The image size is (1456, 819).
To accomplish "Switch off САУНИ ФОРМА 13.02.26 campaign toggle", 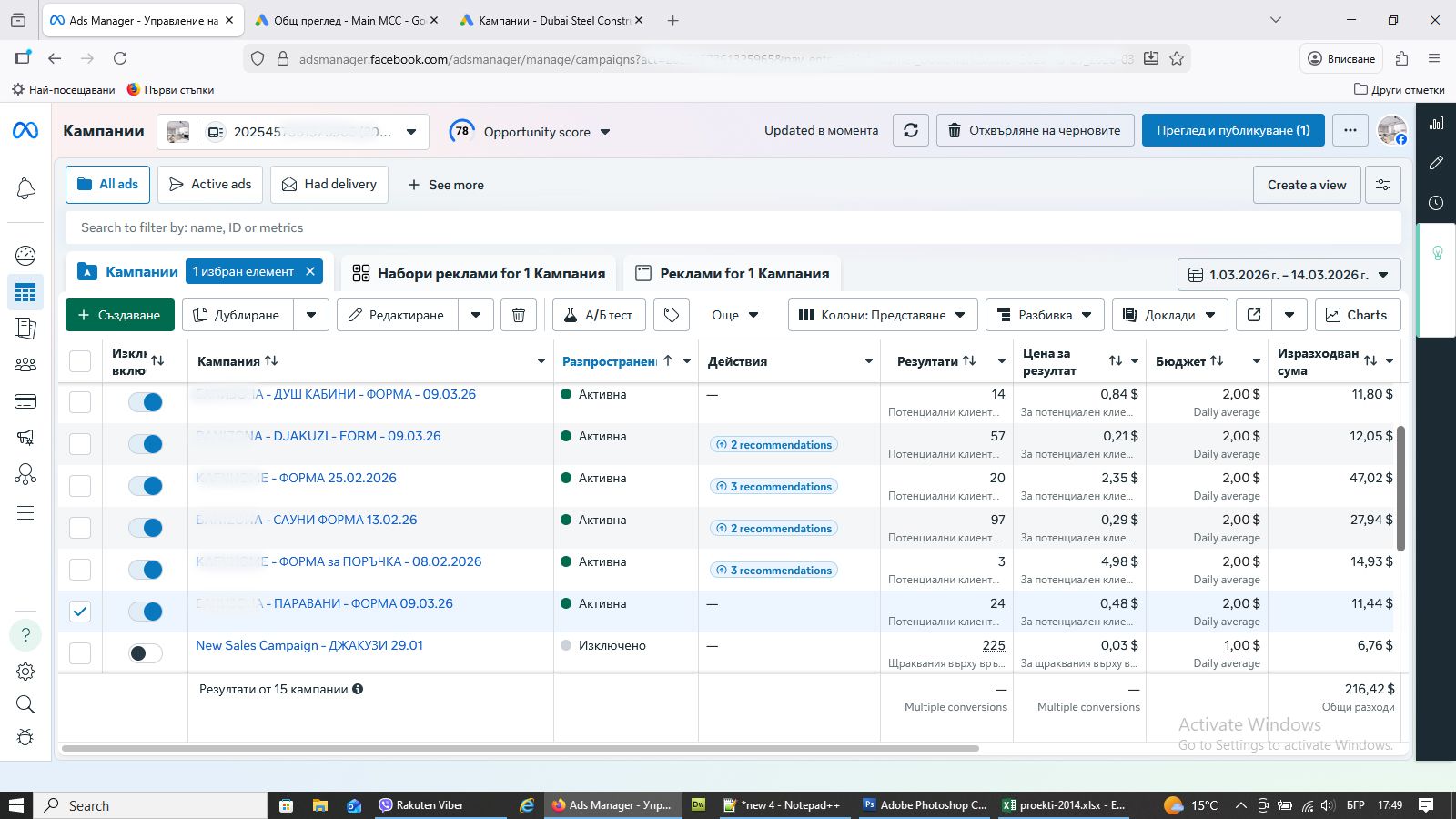I will coord(146,528).
